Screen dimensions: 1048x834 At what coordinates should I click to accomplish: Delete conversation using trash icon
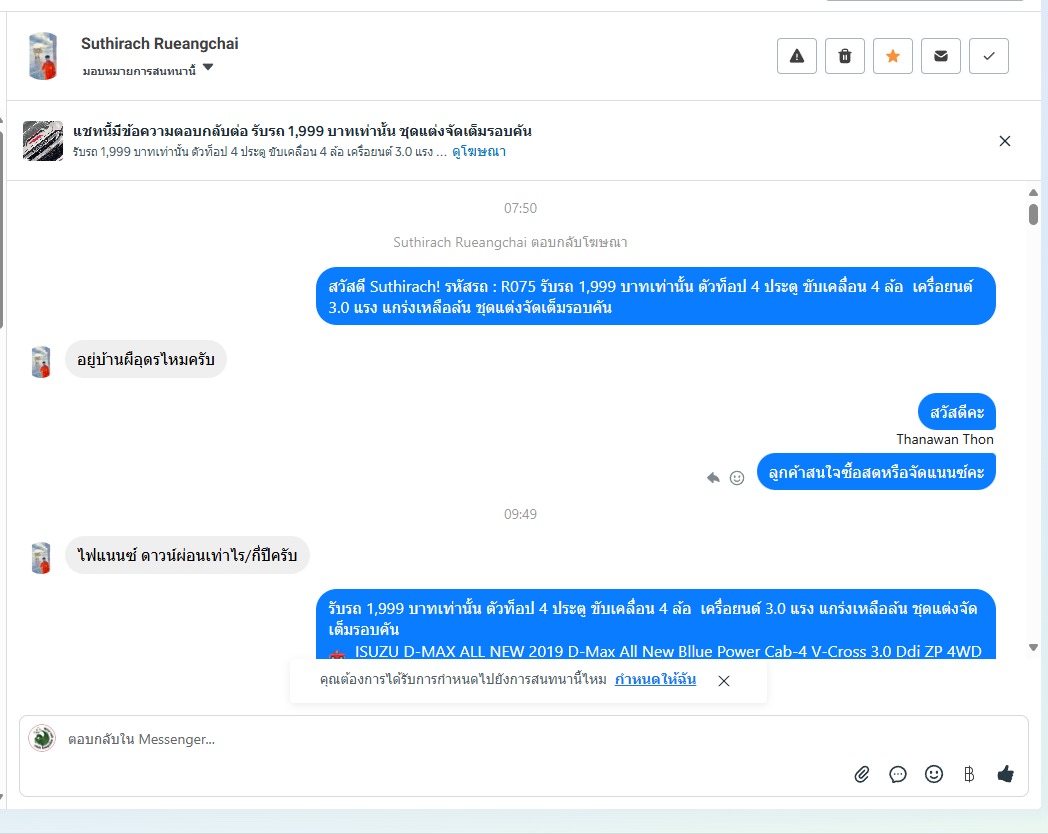point(845,56)
